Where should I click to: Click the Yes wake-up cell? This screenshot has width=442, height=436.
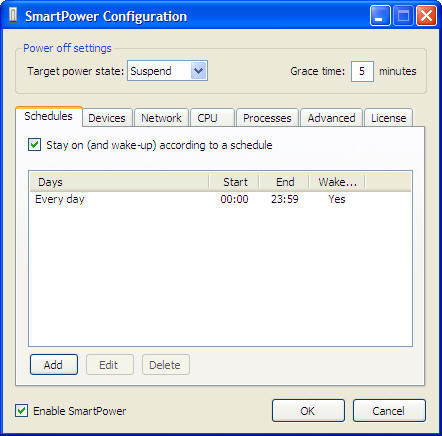(337, 199)
